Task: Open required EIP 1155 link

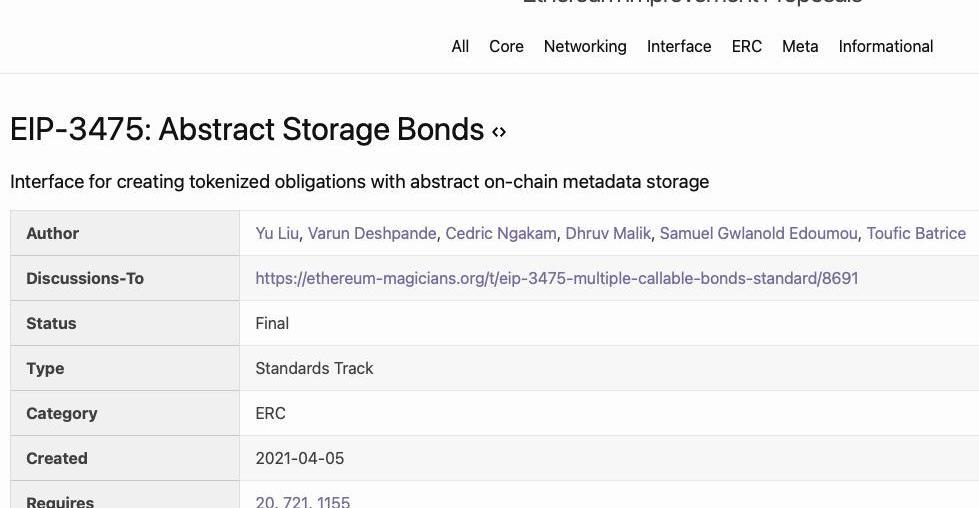Action: pos(333,502)
